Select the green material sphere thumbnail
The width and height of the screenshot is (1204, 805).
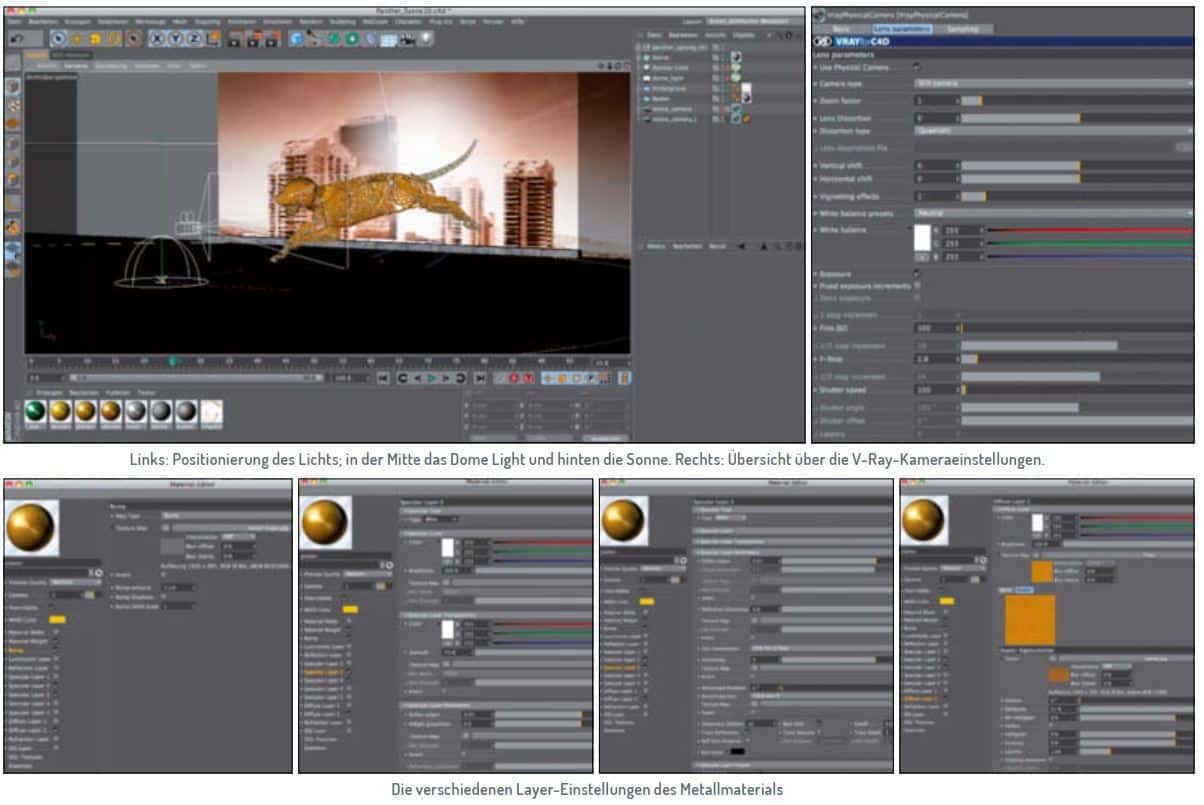36,411
